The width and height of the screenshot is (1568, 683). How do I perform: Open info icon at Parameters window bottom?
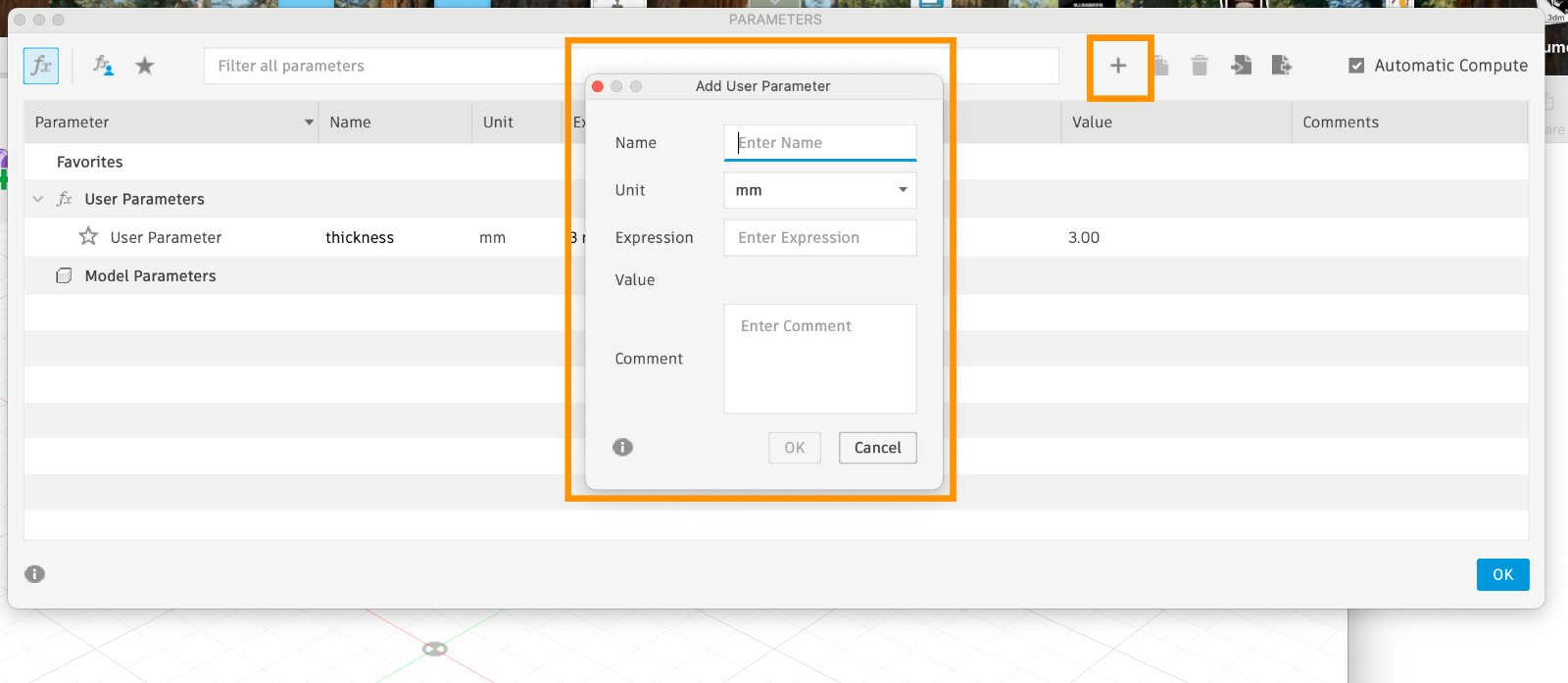point(34,574)
